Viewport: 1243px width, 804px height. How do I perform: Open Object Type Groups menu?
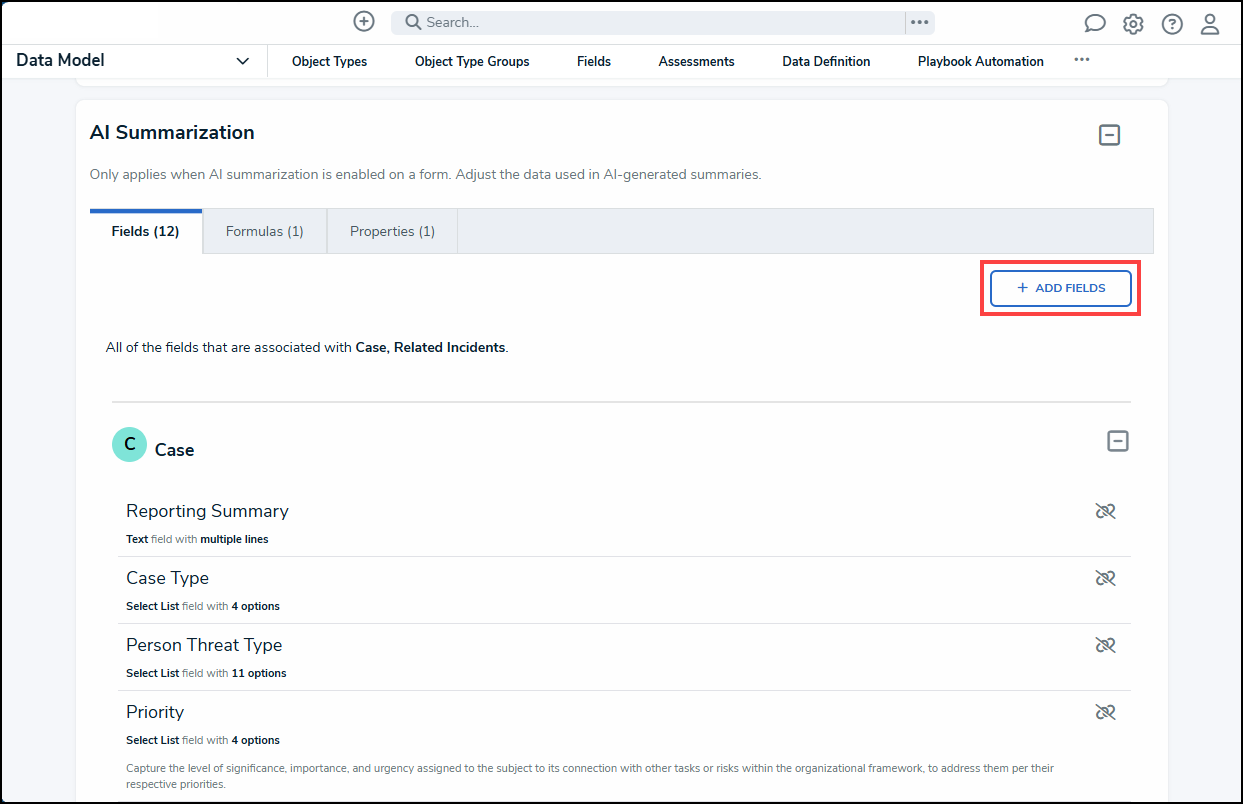472,62
